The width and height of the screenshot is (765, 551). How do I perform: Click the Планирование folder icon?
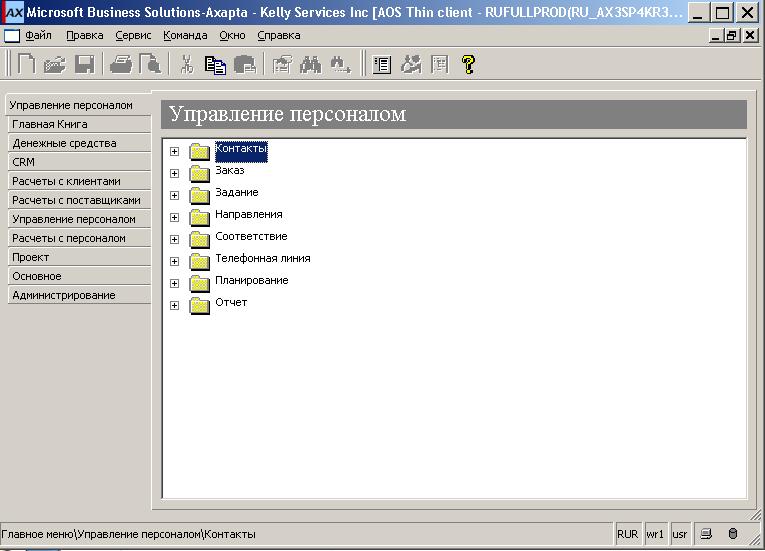(200, 283)
